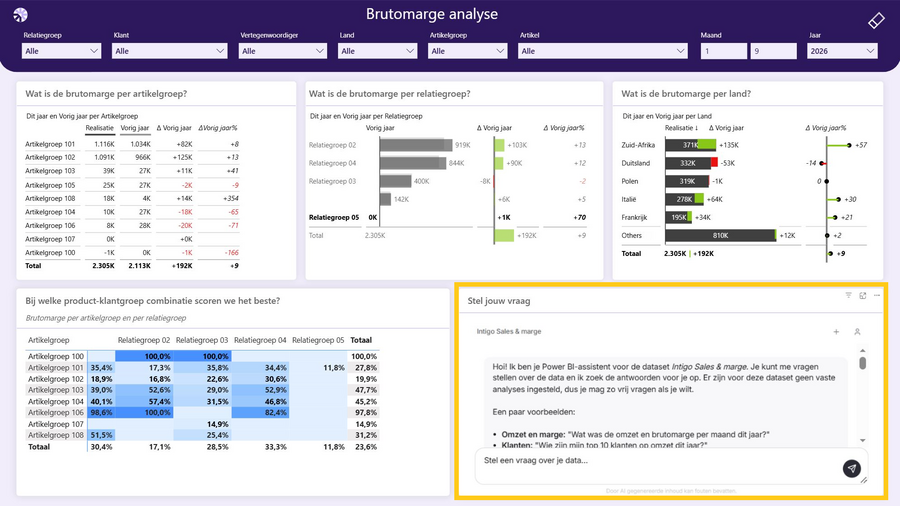Select the Zuid-Afrika bar showing 371K

click(x=690, y=145)
